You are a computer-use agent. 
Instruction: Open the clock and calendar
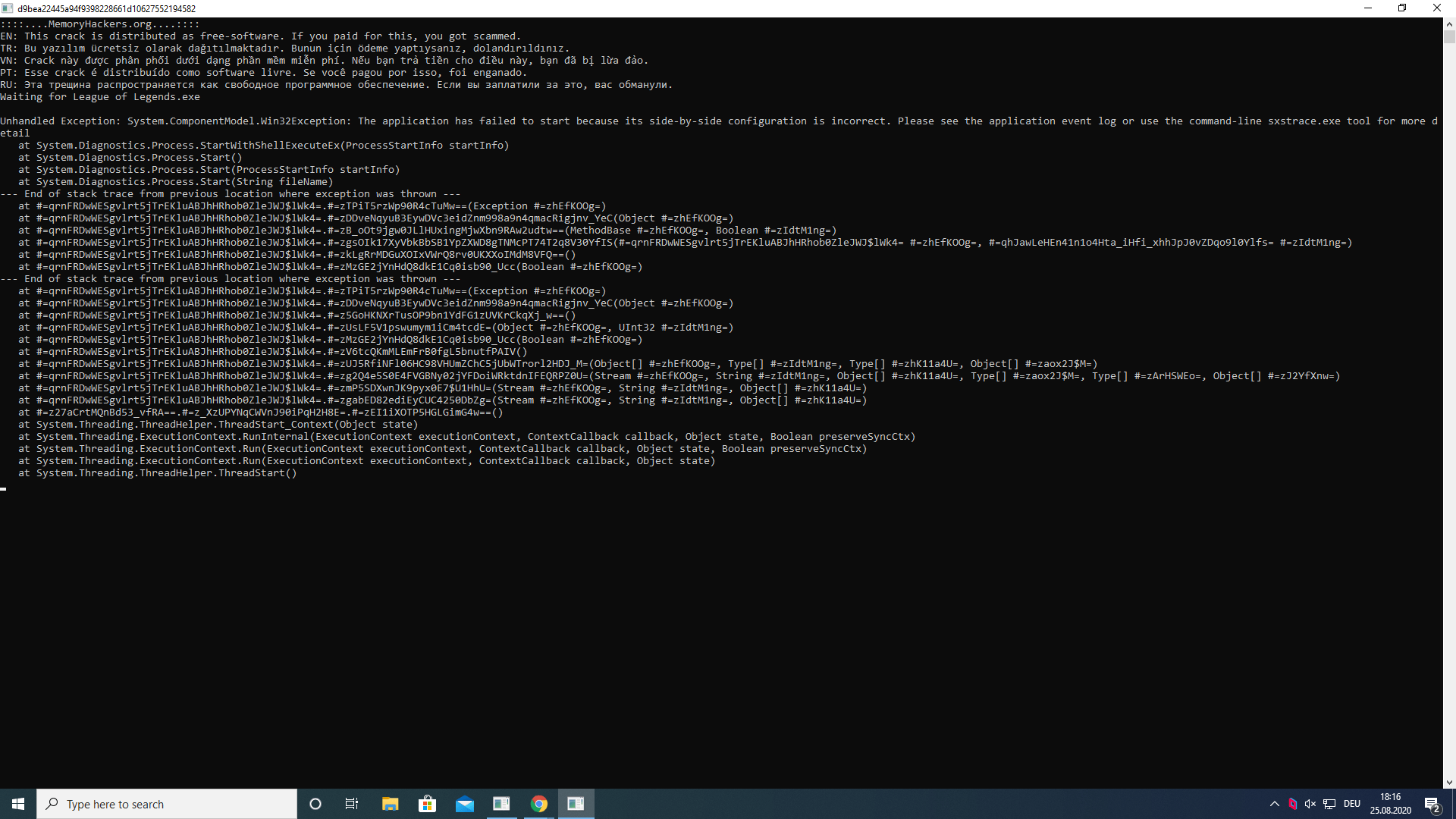(x=1390, y=804)
